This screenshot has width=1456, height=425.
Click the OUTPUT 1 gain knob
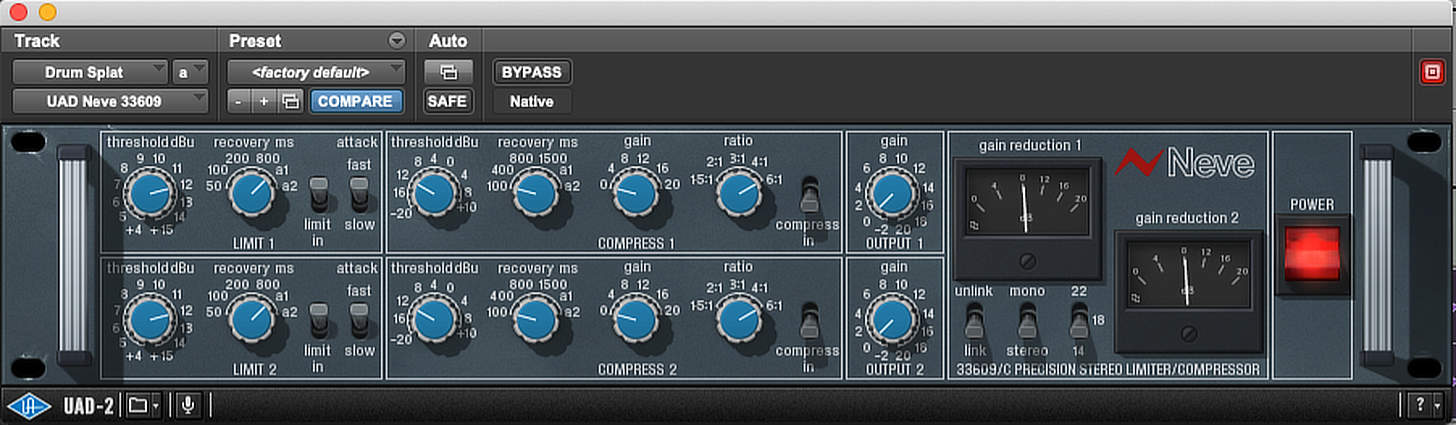[x=892, y=193]
